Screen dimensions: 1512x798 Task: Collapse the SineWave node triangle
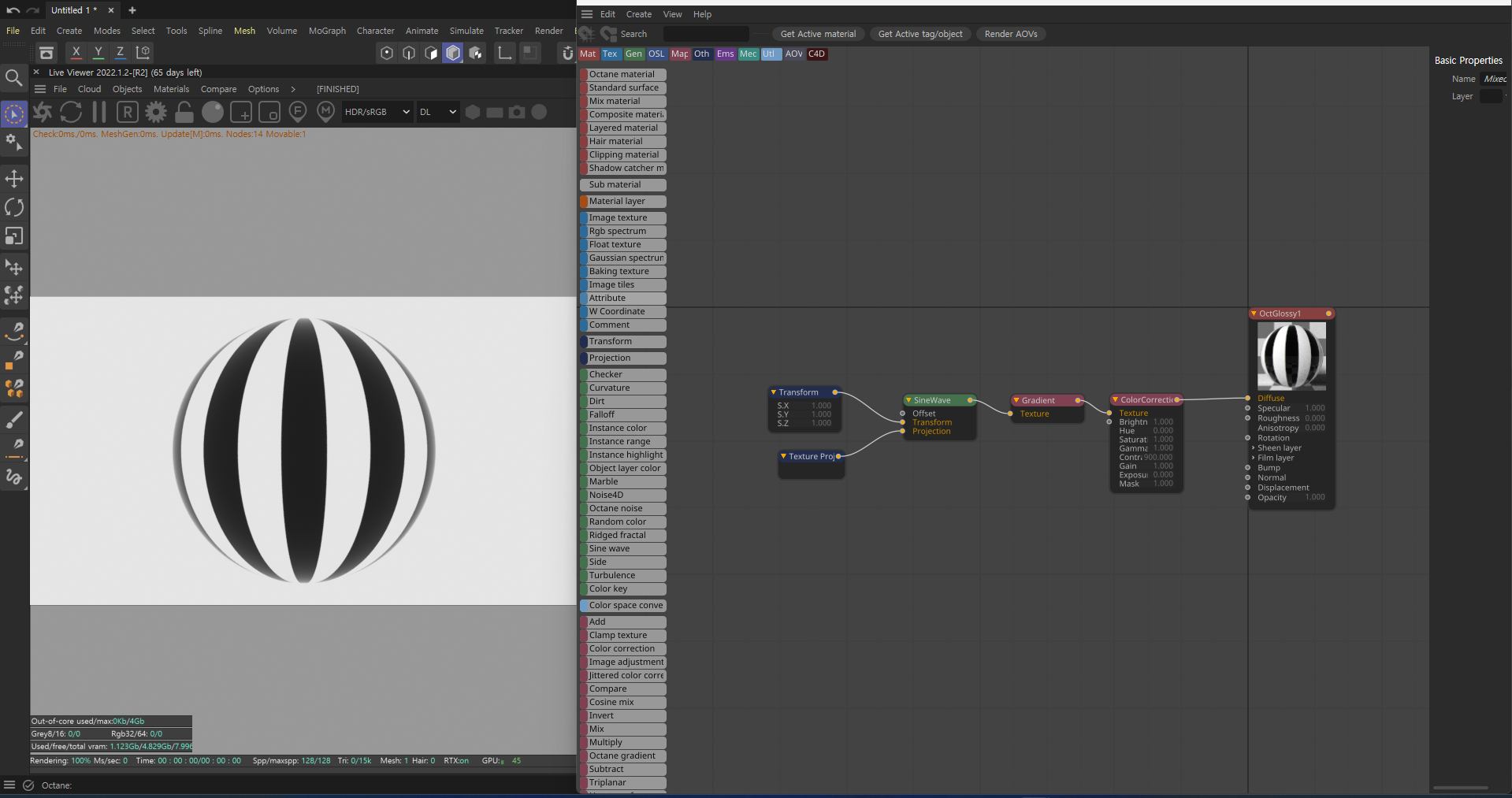[908, 400]
